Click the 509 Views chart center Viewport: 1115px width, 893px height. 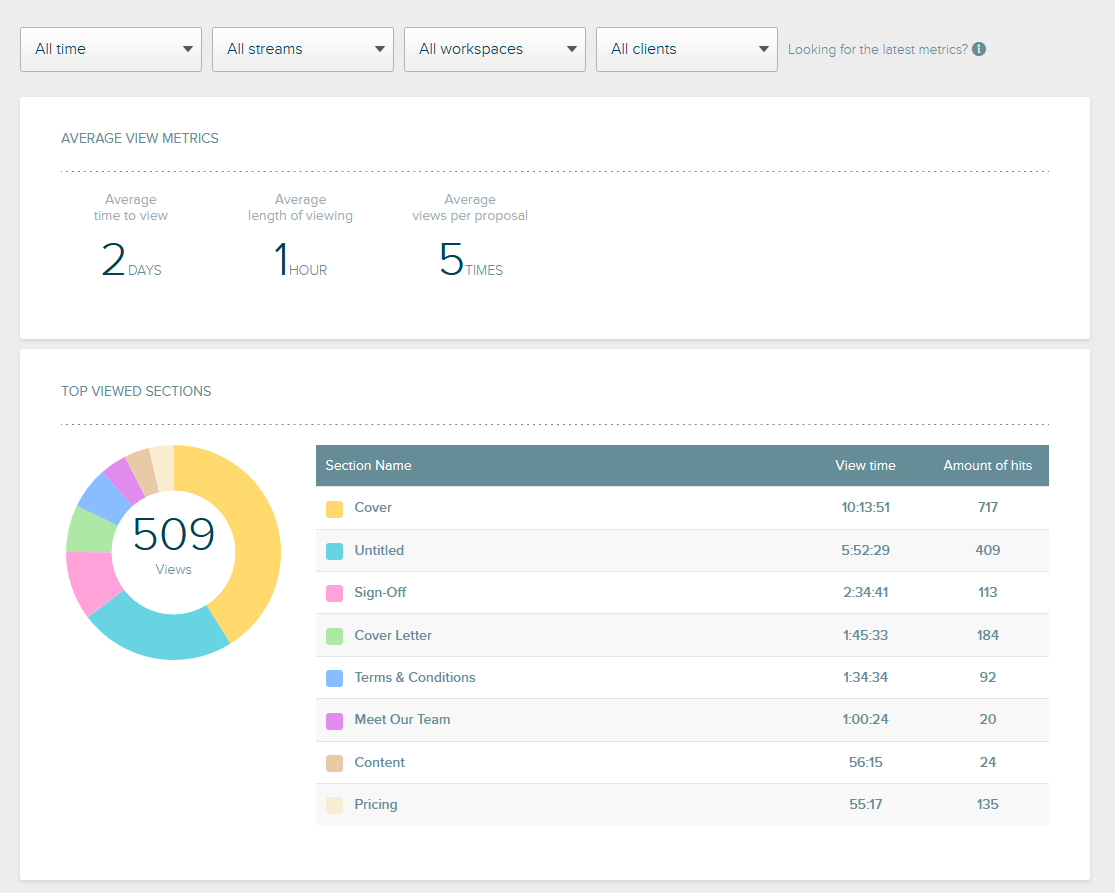[x=173, y=550]
